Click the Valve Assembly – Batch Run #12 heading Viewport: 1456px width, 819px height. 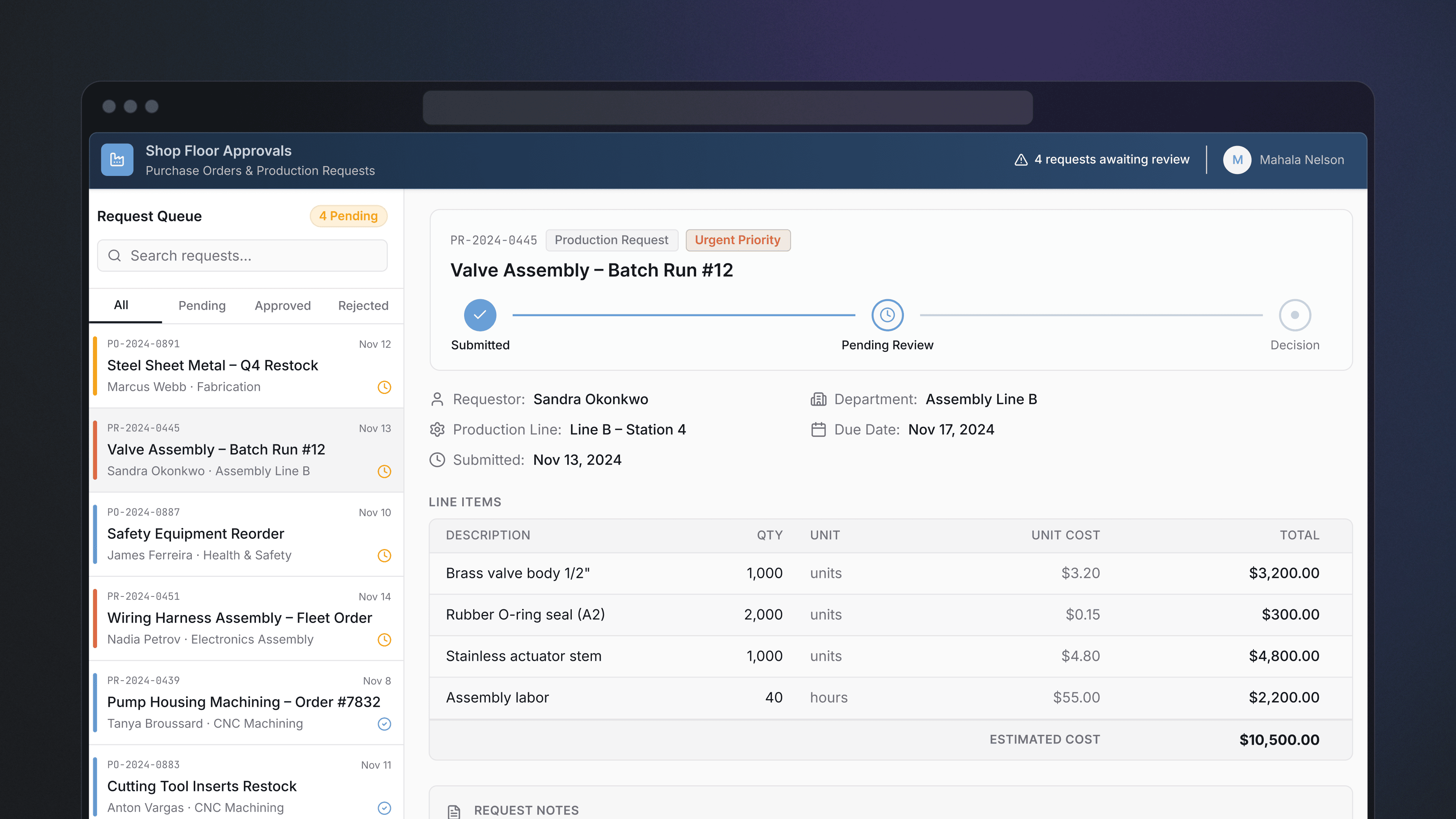tap(591, 270)
